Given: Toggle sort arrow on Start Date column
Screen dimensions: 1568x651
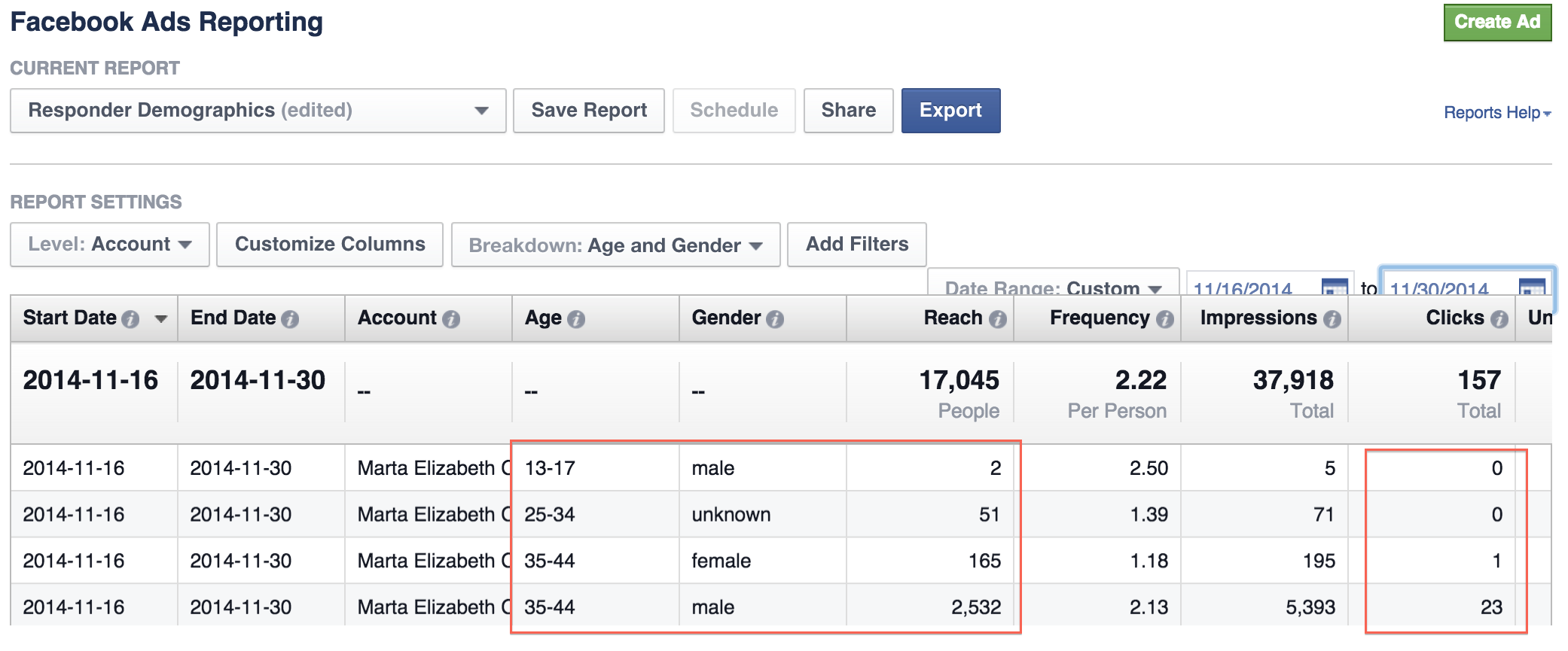Looking at the screenshot, I should tap(160, 319).
